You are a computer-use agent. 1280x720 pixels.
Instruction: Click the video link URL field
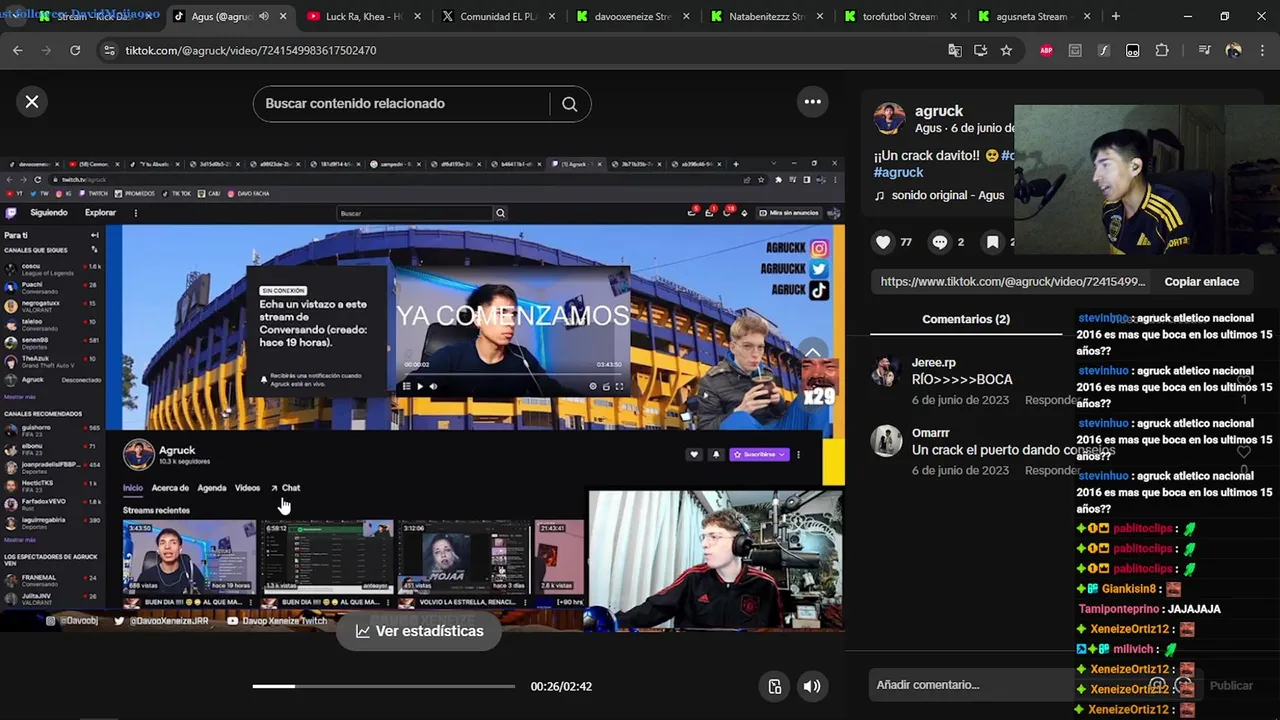(1013, 282)
